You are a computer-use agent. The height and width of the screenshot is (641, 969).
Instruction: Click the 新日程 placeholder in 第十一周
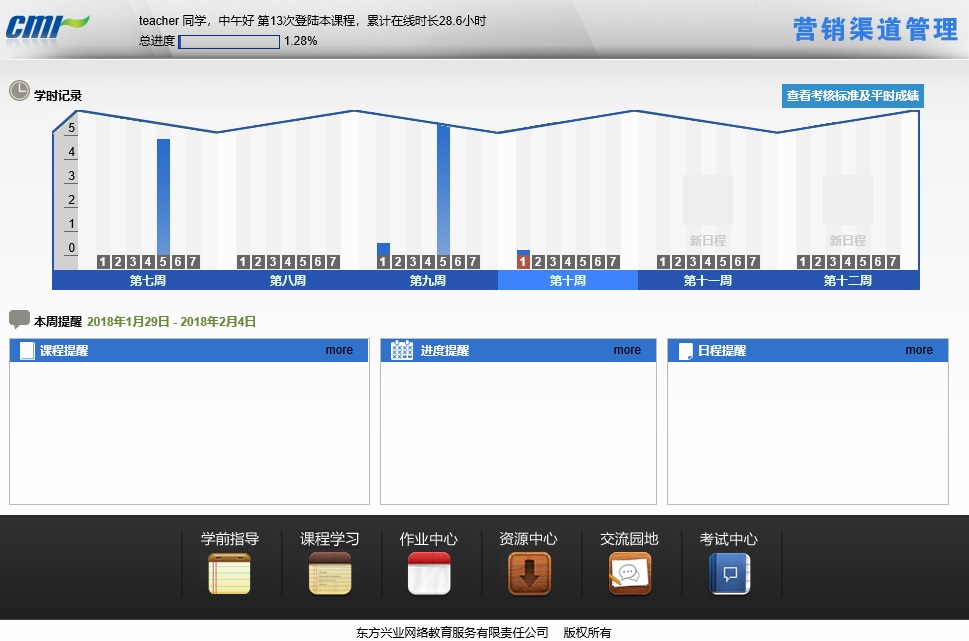pos(708,210)
